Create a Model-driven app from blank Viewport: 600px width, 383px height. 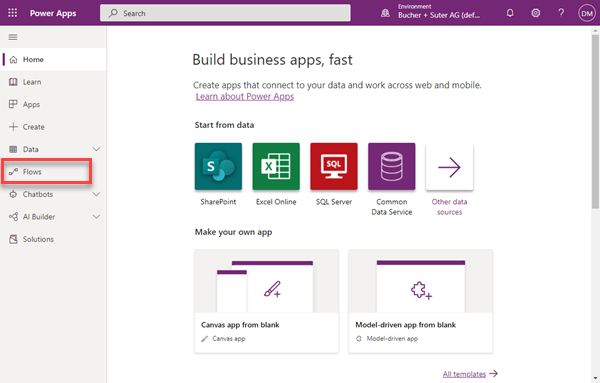(x=421, y=301)
